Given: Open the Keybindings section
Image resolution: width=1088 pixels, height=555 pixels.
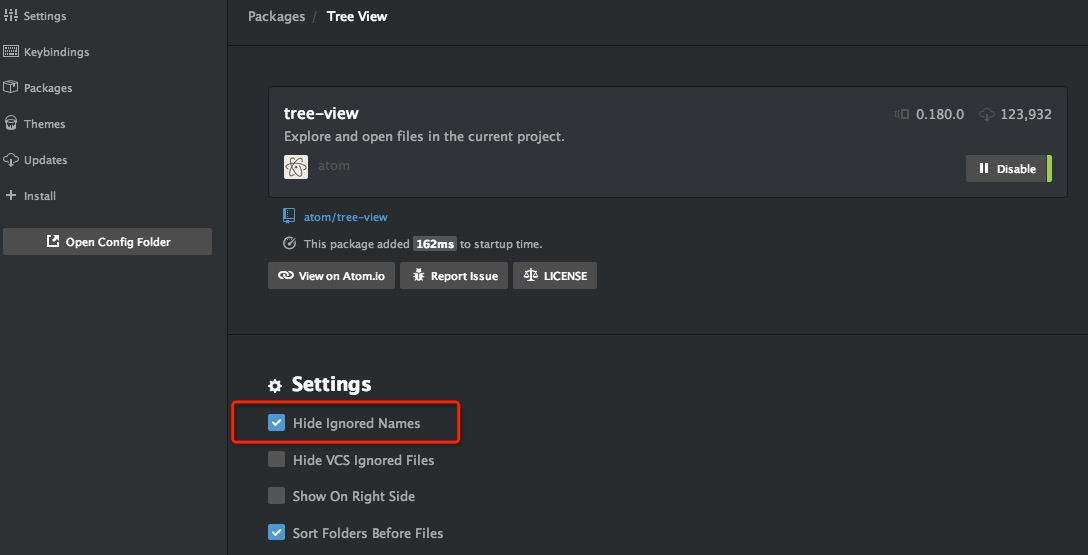Looking at the screenshot, I should coord(46,52).
